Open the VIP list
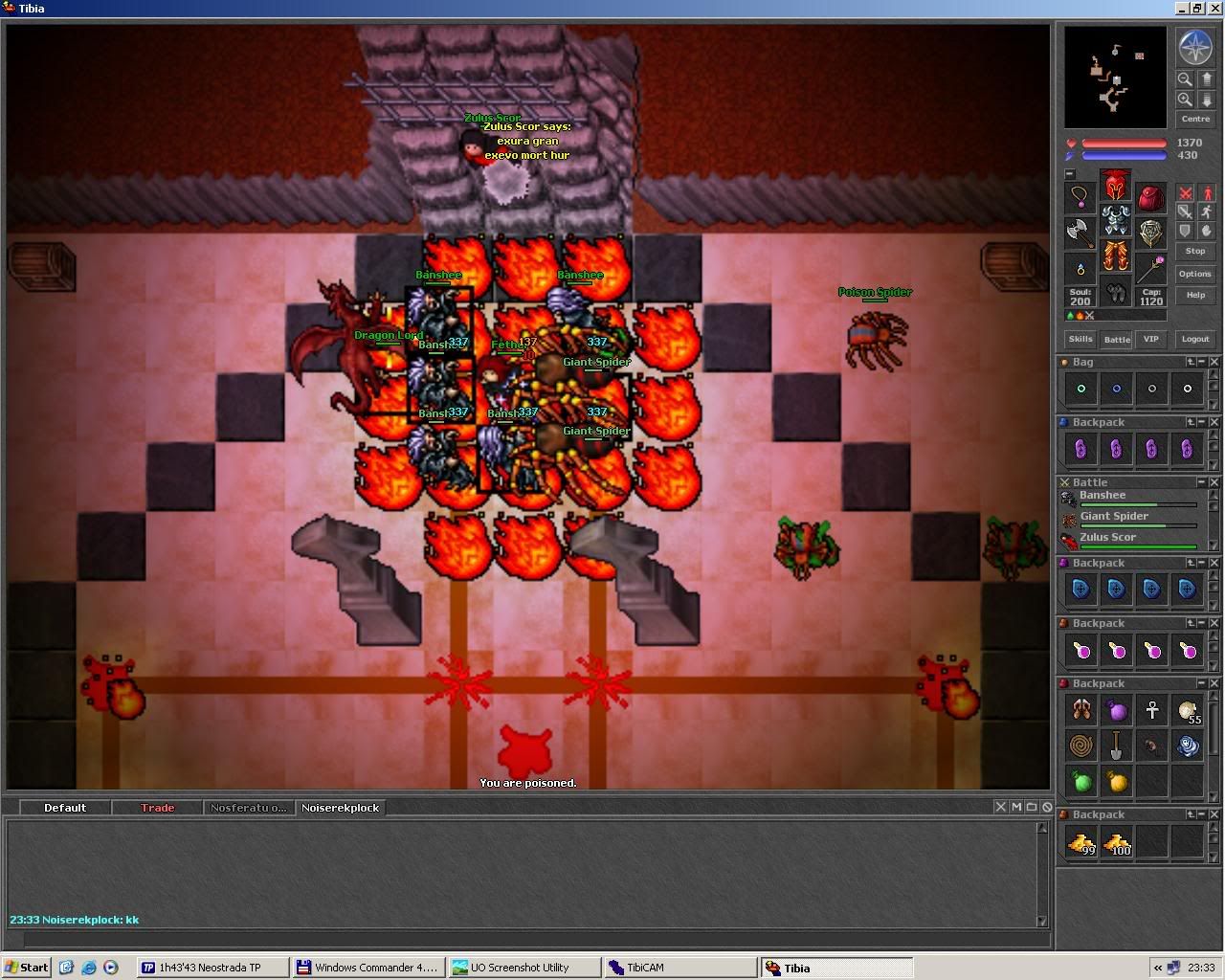The width and height of the screenshot is (1225, 980). tap(1151, 339)
